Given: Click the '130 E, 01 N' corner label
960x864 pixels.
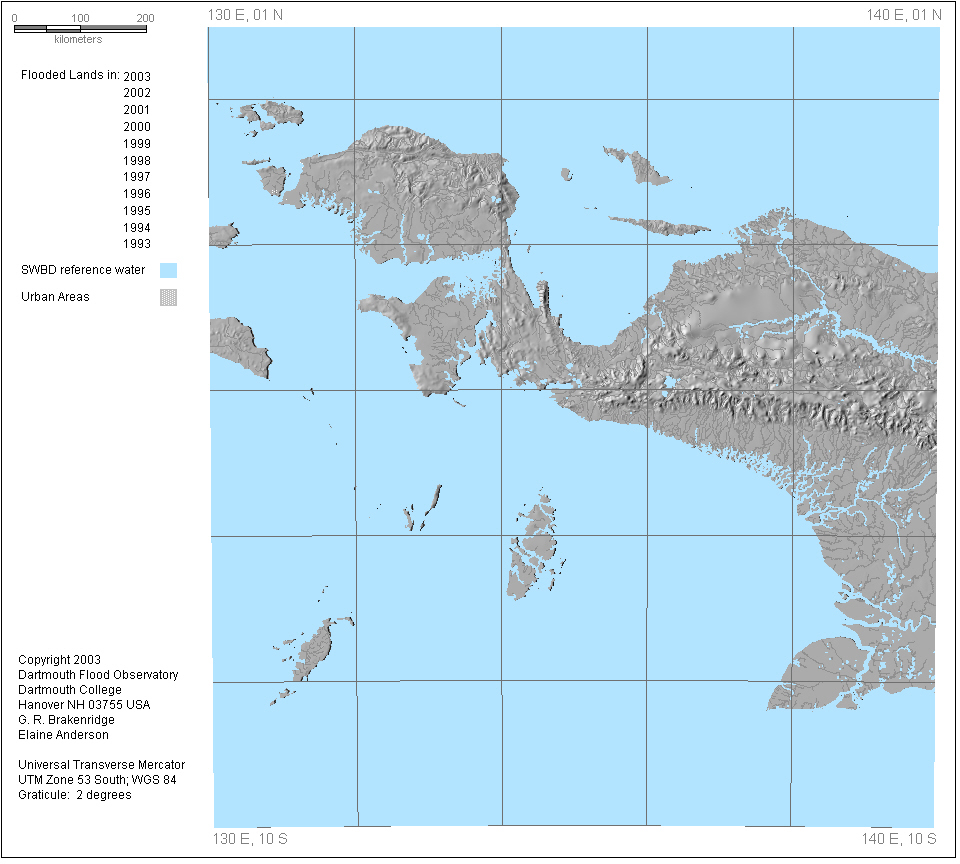Looking at the screenshot, I should click(x=245, y=14).
